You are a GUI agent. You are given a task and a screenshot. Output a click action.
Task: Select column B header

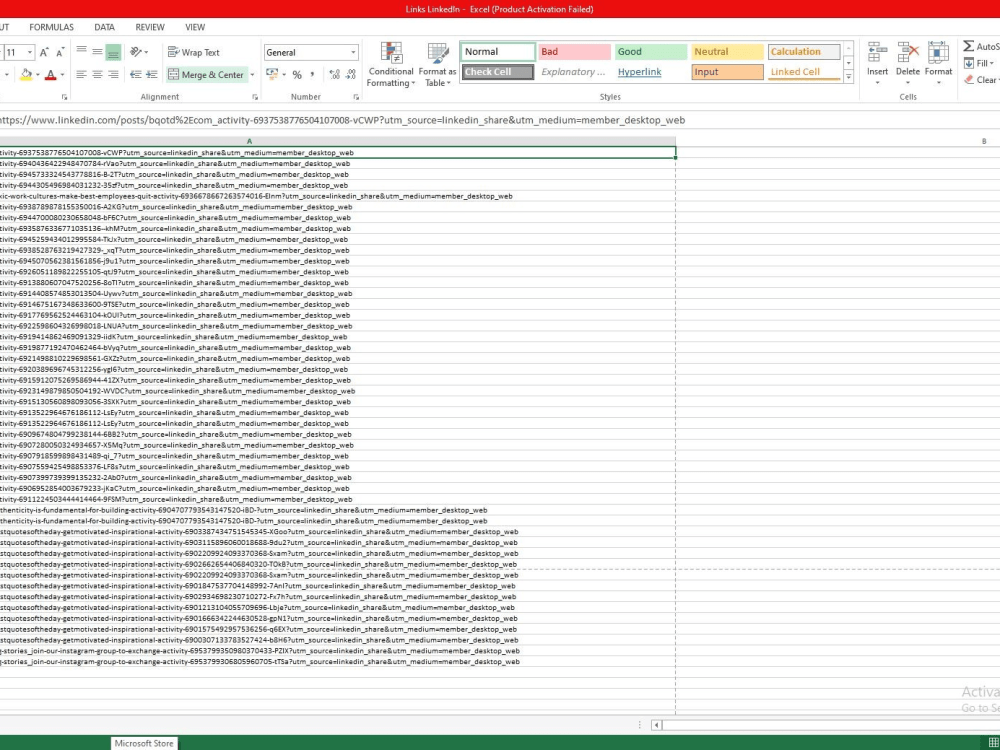point(984,141)
